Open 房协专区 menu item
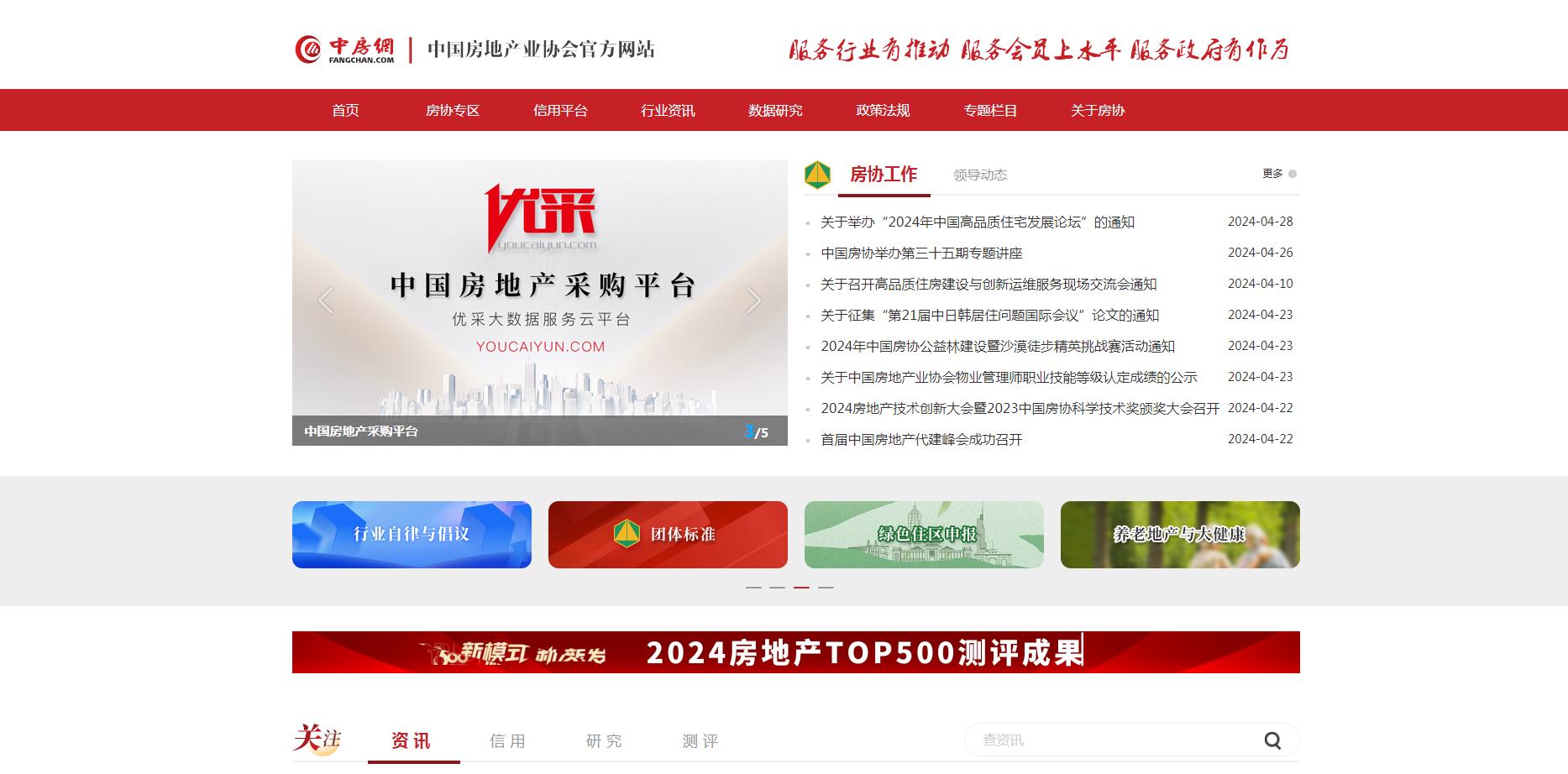The height and width of the screenshot is (774, 1568). (x=453, y=110)
